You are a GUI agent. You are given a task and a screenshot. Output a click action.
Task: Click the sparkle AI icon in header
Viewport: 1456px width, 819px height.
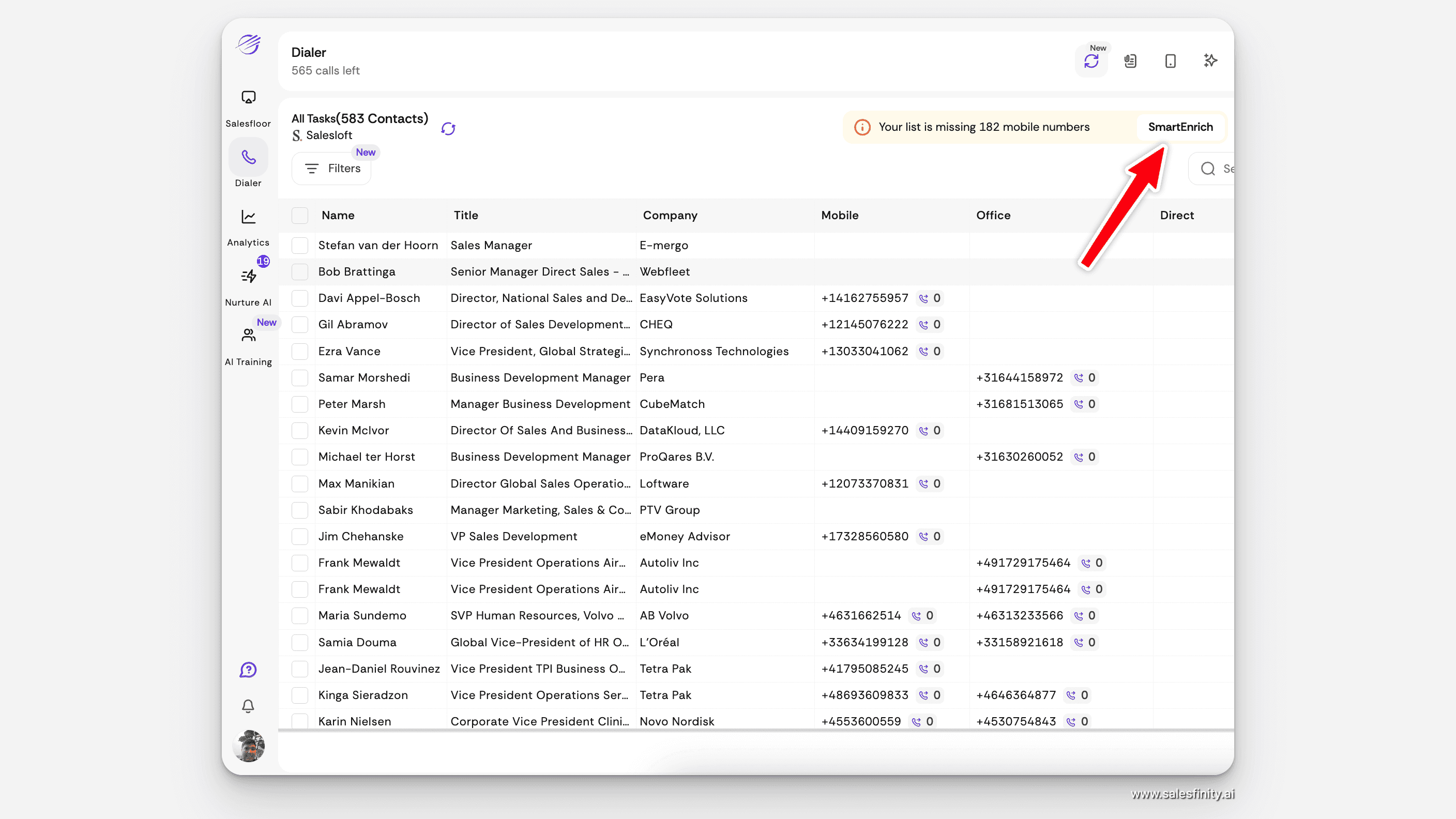pyautogui.click(x=1210, y=60)
